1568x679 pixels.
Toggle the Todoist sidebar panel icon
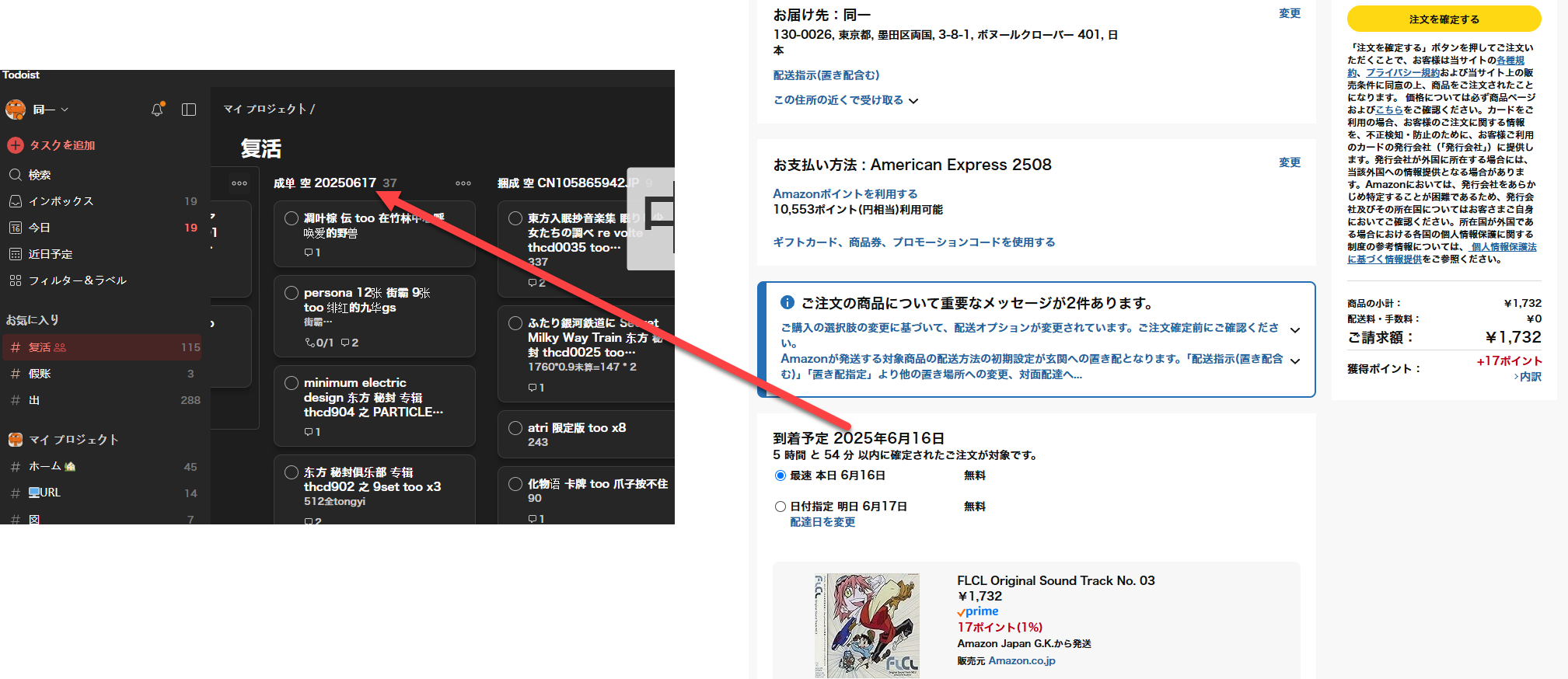coord(189,110)
